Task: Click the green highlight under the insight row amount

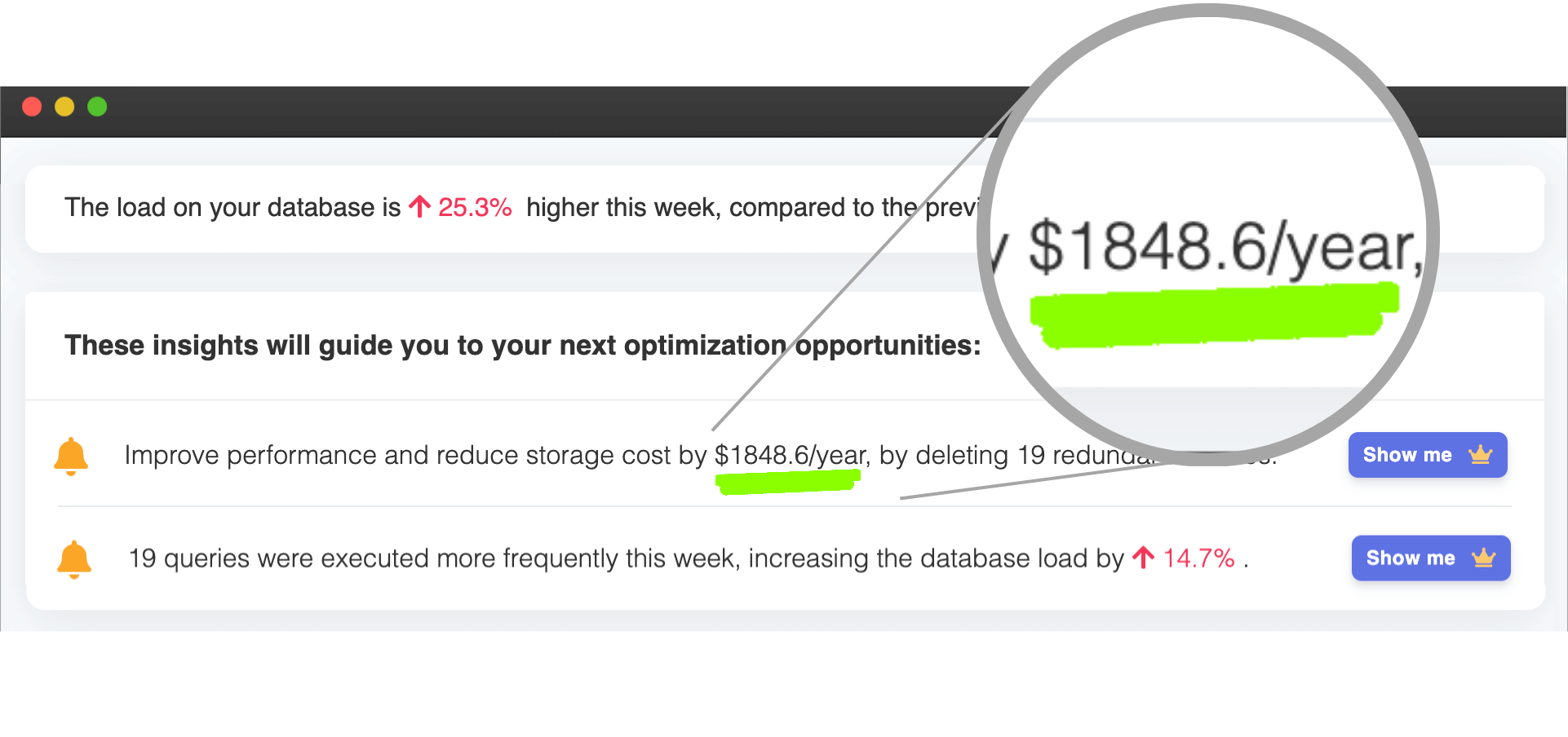Action: 787,482
